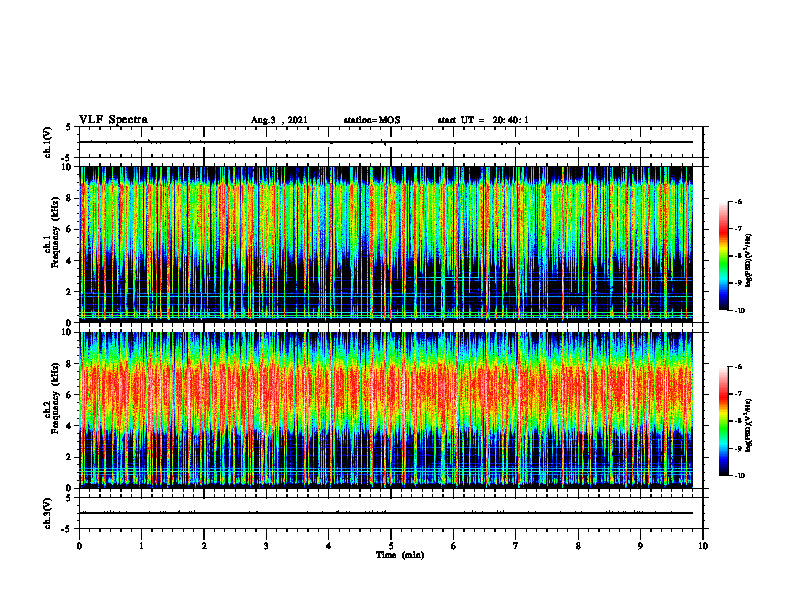
Task: Click the '-10' tick on upper colorbar
Action: [739, 310]
